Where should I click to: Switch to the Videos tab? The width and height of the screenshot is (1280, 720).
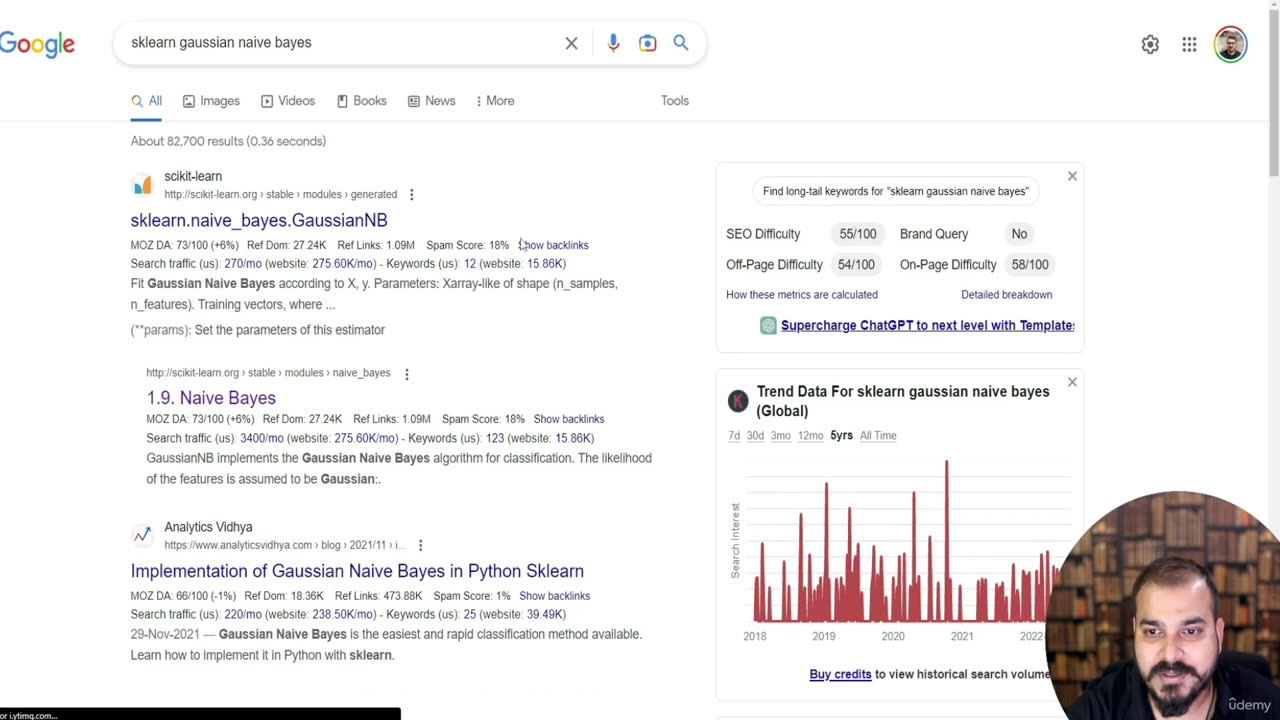(x=288, y=101)
